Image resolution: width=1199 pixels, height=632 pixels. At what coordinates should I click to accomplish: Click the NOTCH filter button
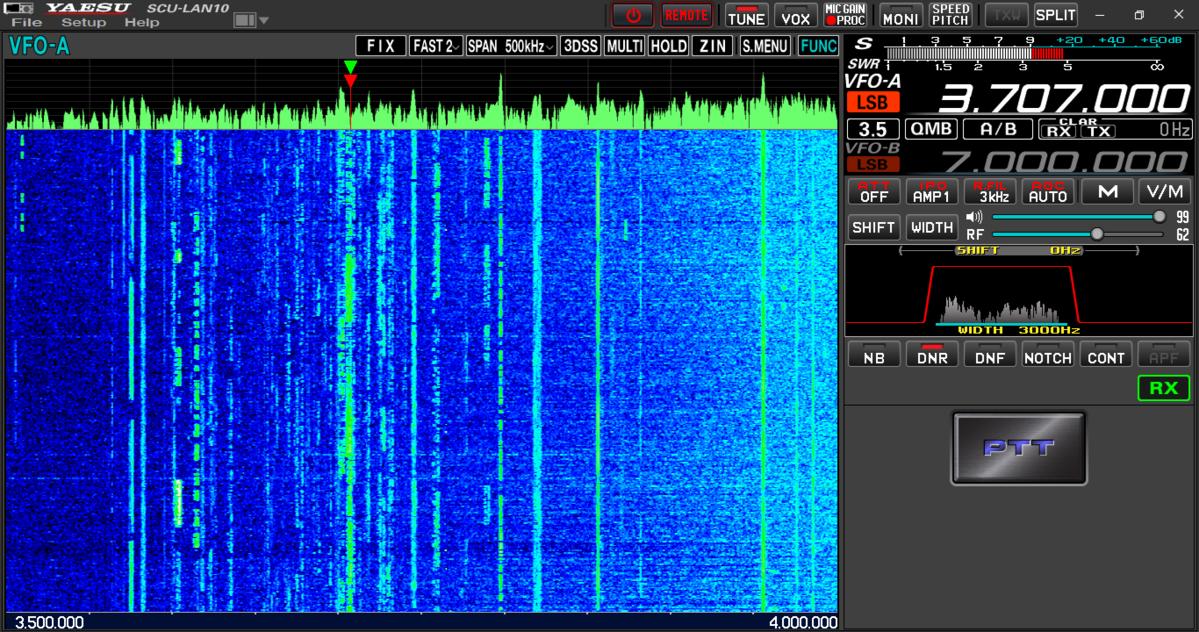1047,357
